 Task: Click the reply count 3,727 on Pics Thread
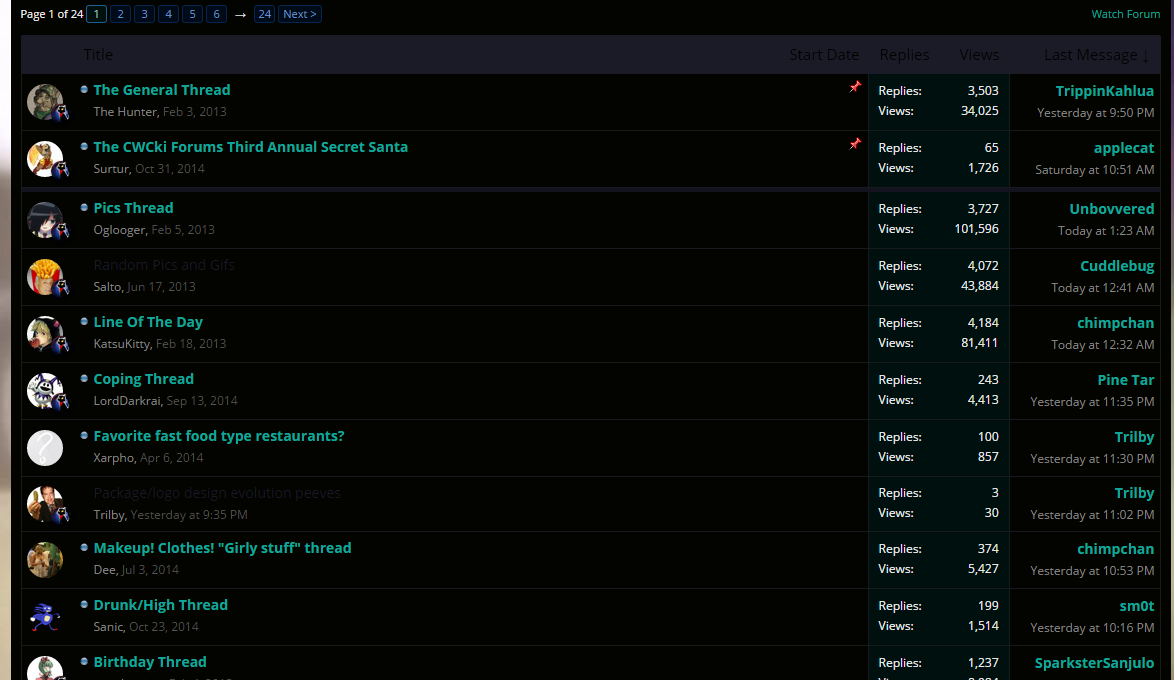(982, 209)
